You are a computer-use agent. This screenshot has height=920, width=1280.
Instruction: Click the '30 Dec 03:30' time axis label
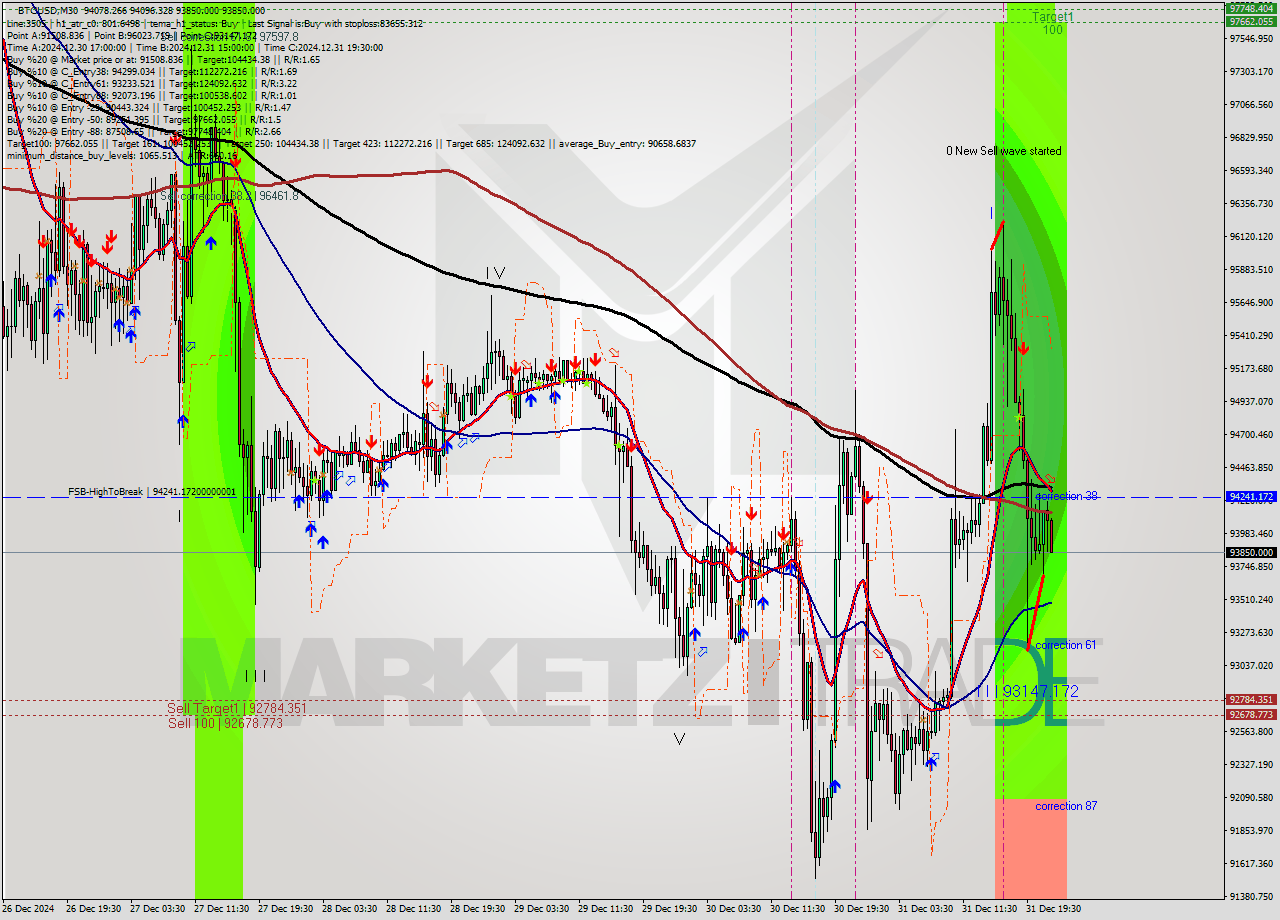point(736,909)
